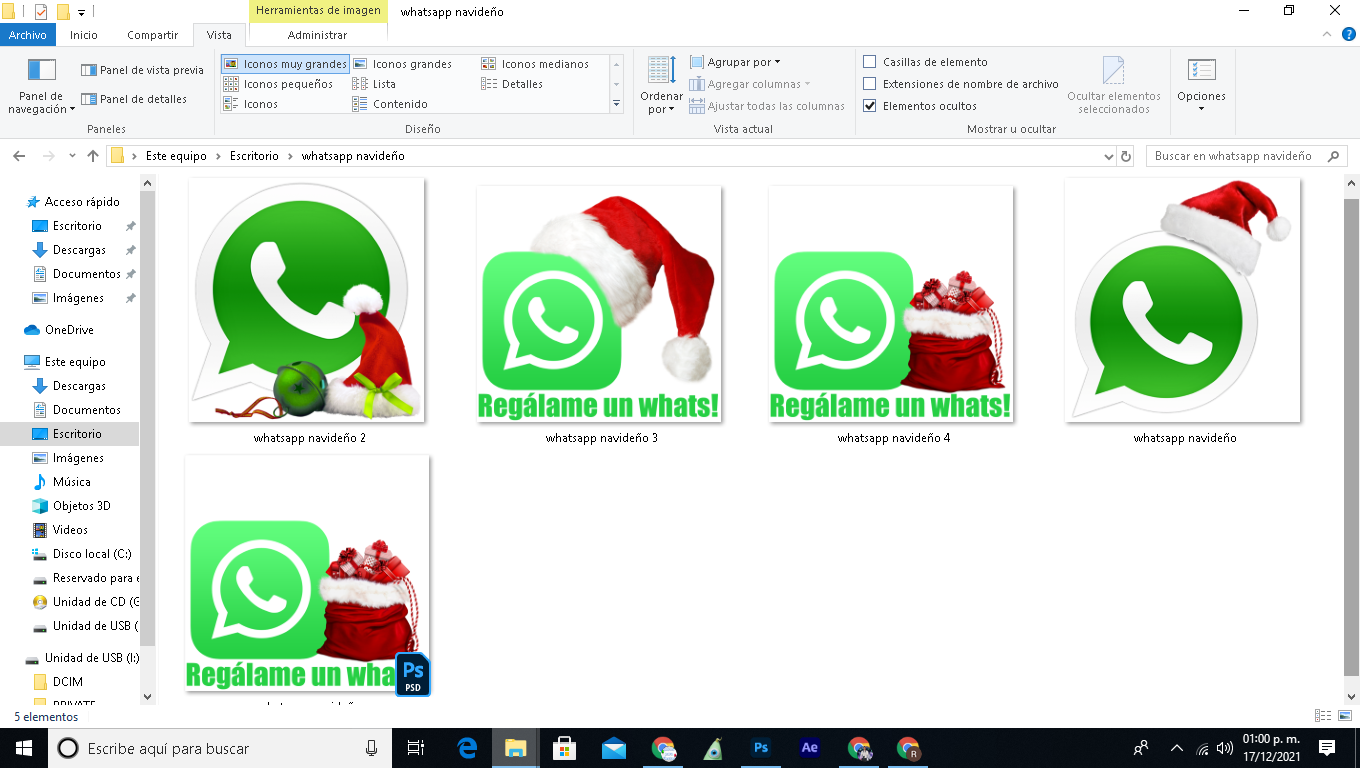This screenshot has height=768, width=1360.
Task: Choose Iconos medianos layout
Action: (535, 64)
